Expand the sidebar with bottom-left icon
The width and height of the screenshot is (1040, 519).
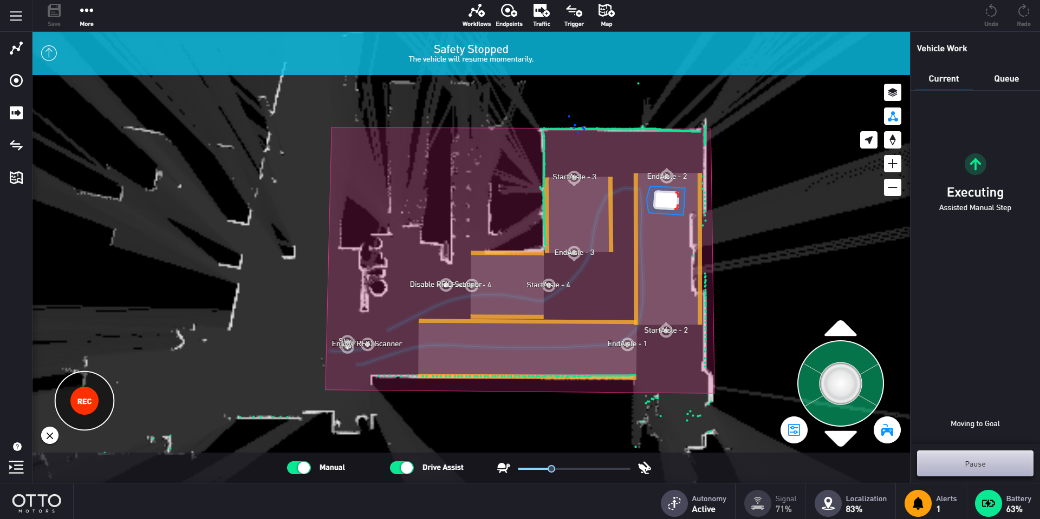click(x=16, y=467)
